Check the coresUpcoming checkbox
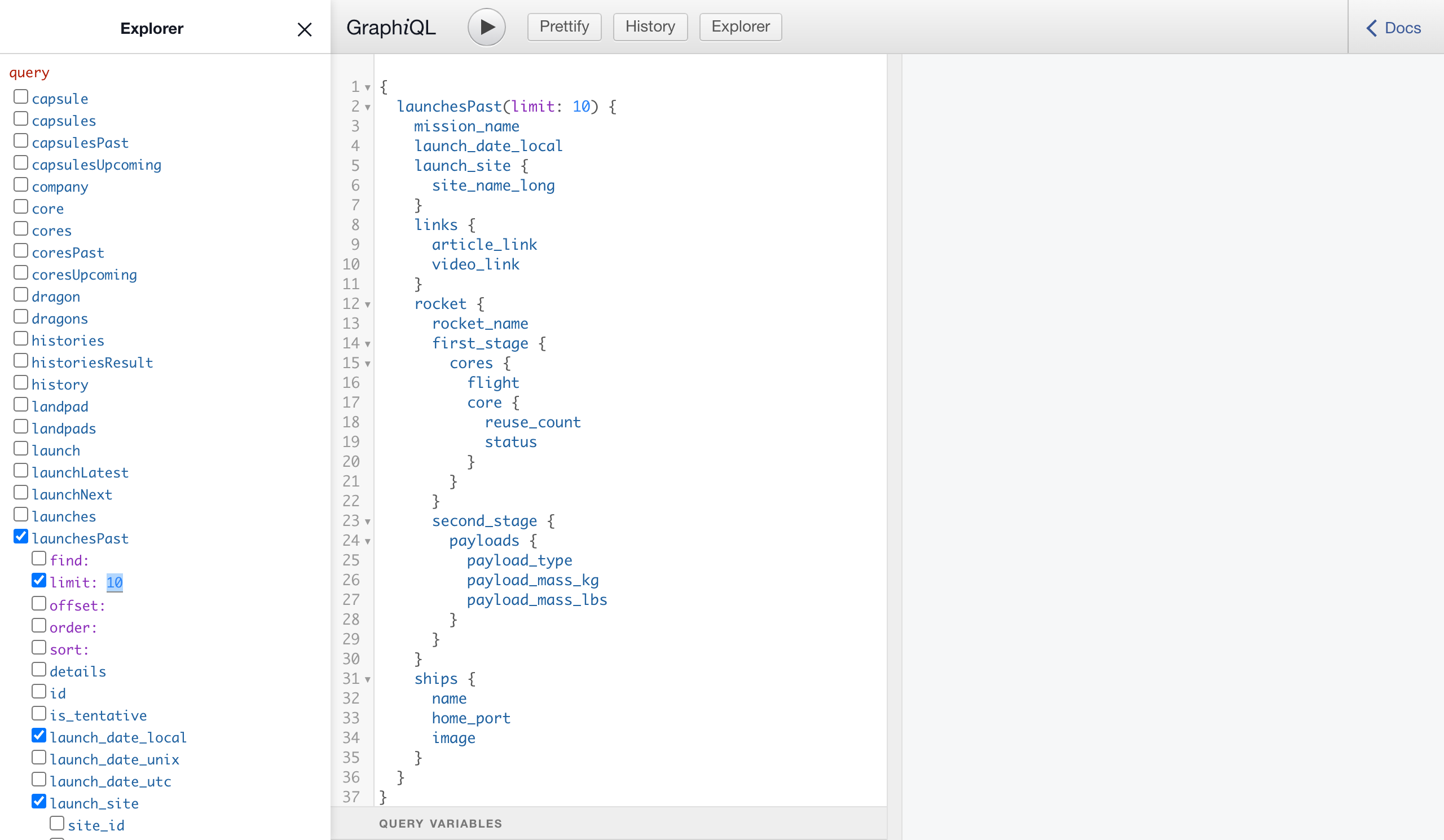Image resolution: width=1444 pixels, height=840 pixels. (21, 272)
